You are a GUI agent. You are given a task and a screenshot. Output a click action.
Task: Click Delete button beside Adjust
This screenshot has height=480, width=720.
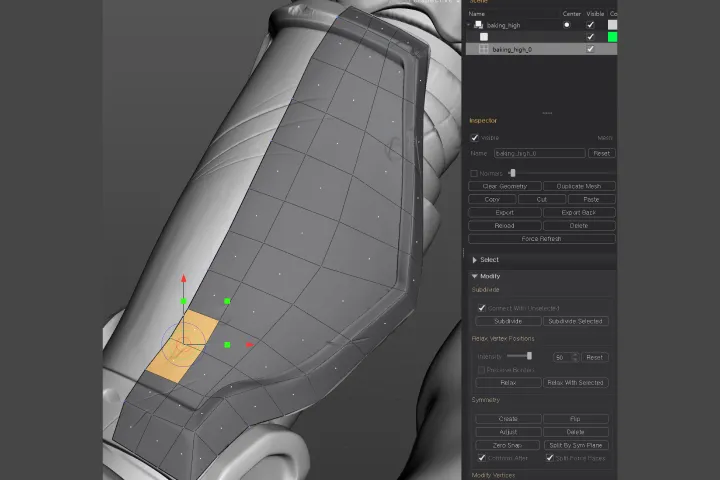pos(576,432)
